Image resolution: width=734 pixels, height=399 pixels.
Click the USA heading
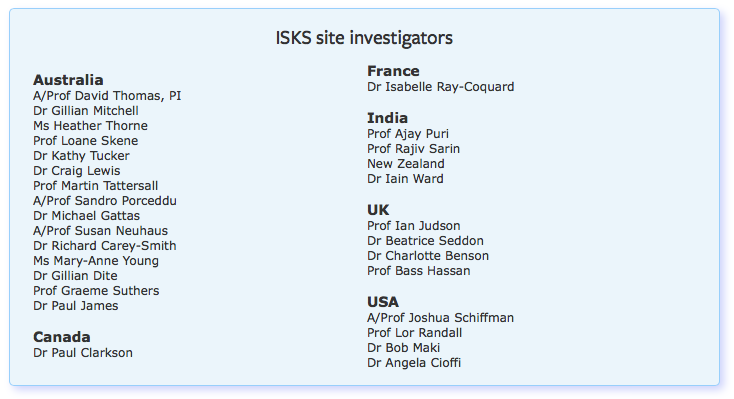click(383, 302)
